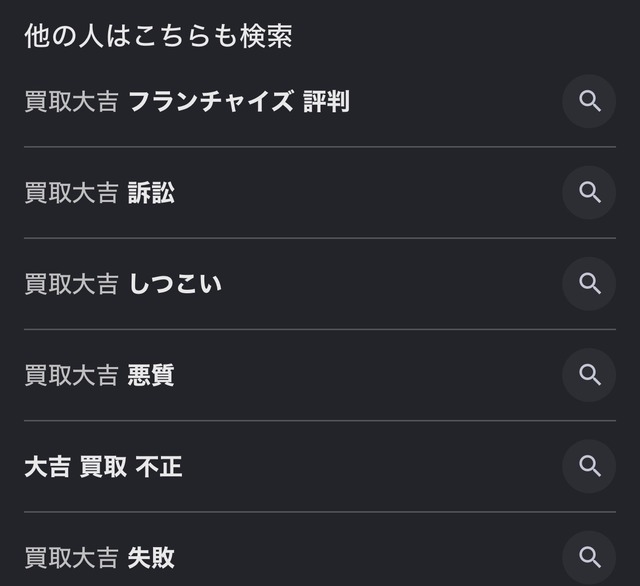Click the bold 悪質 keyword
This screenshot has height=586, width=640.
pyautogui.click(x=151, y=375)
